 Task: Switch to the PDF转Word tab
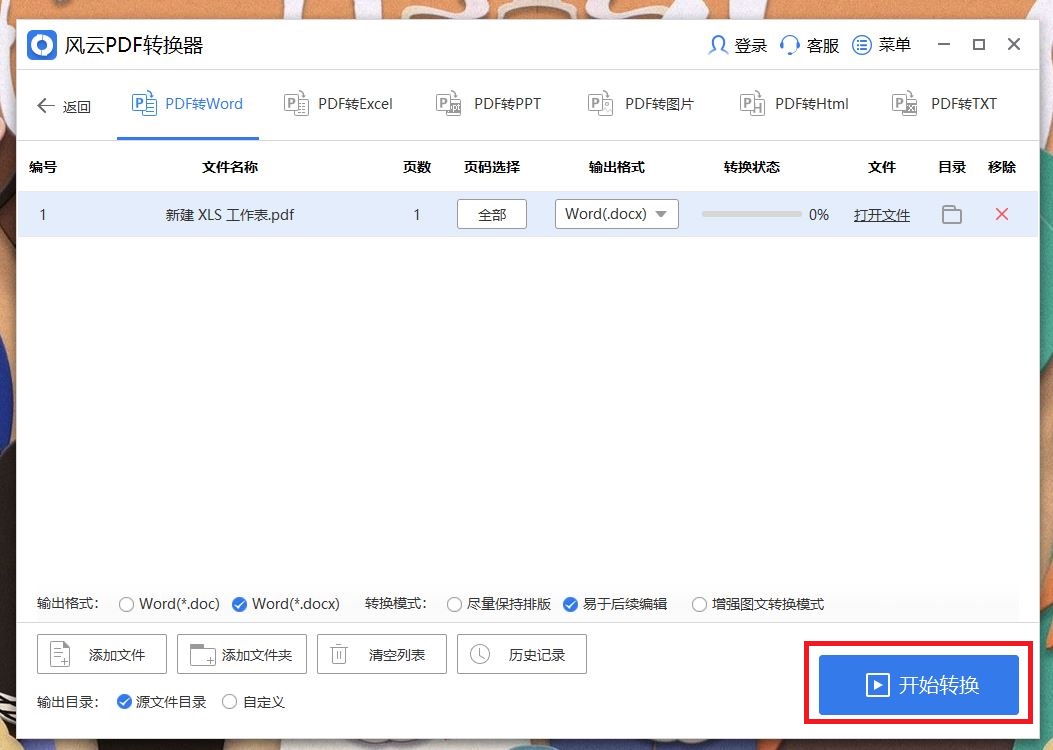click(187, 104)
